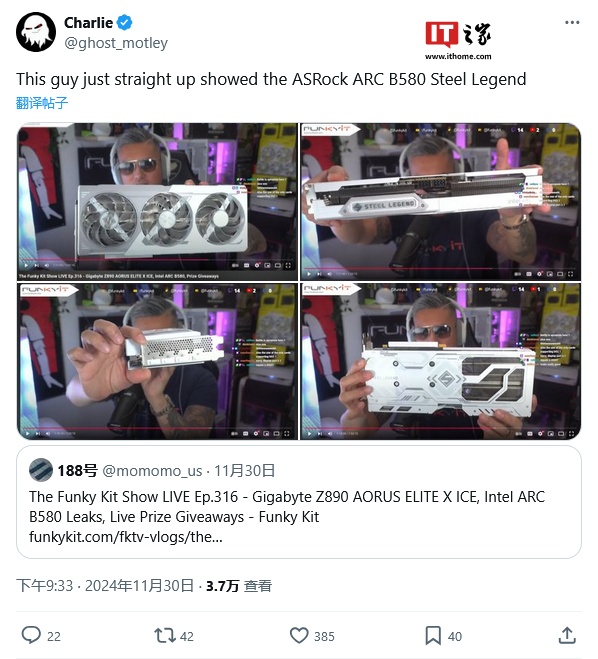View the Steel Legend side photo

[x=440, y=202]
